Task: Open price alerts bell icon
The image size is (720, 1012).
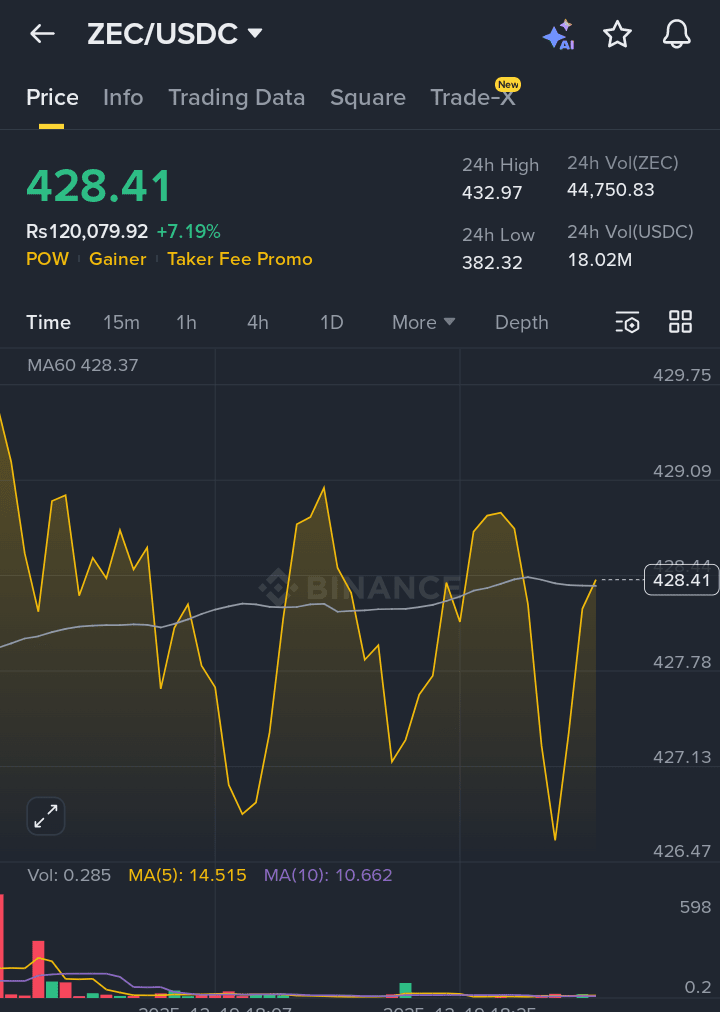Action: 677,34
